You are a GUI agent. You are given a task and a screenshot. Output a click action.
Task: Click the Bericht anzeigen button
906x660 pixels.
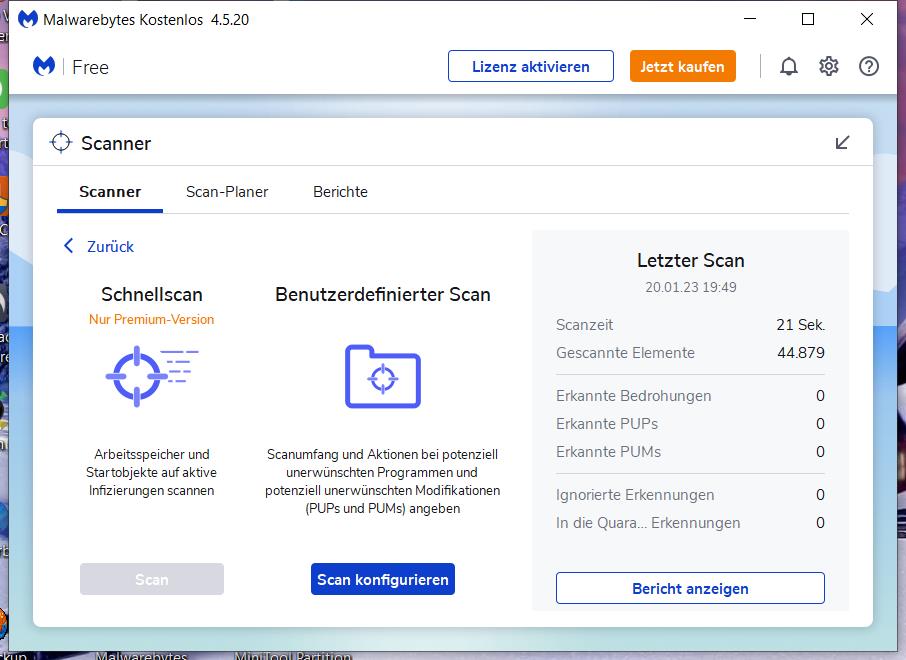690,588
